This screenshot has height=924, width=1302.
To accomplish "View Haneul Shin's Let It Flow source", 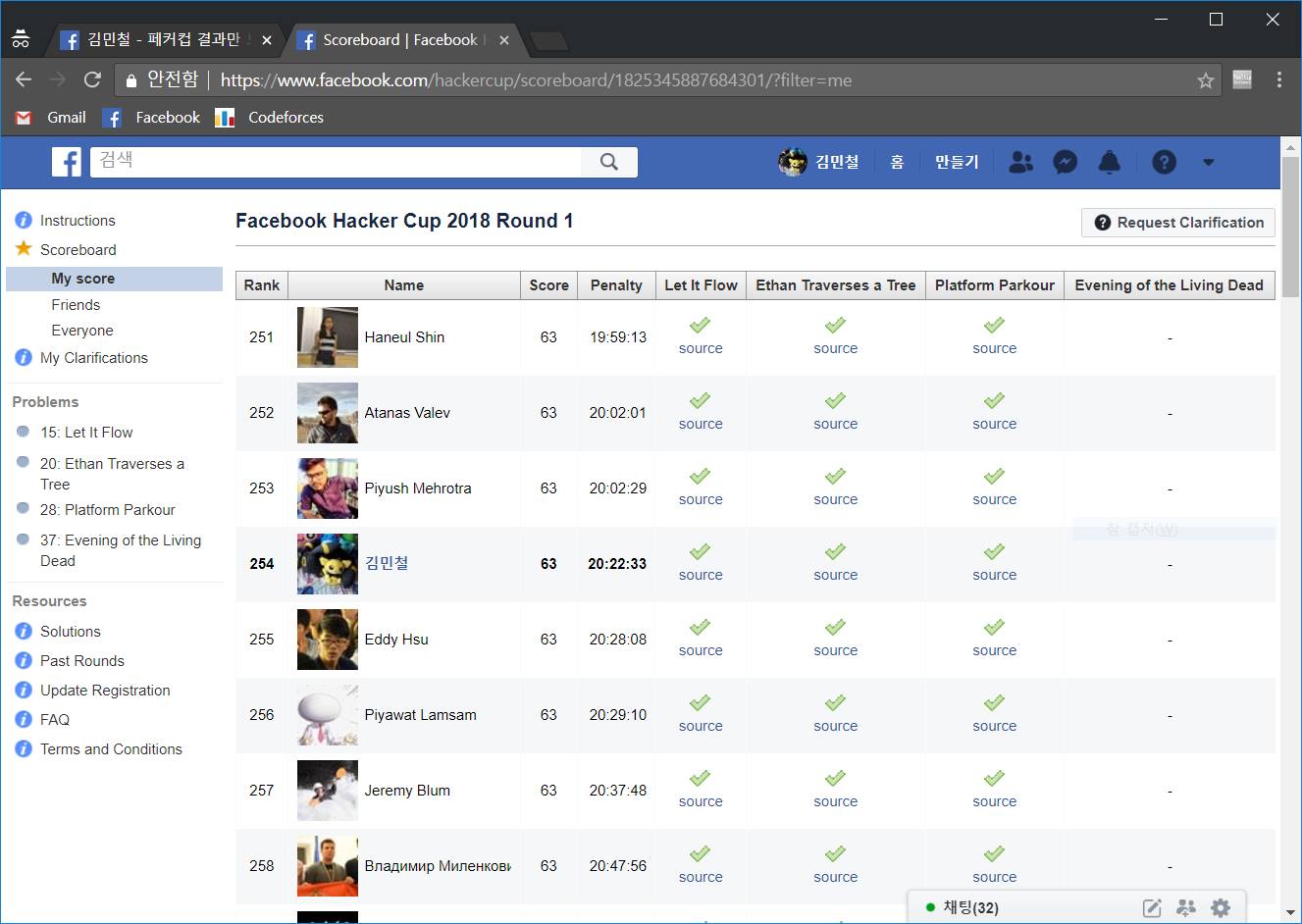I will (701, 348).
